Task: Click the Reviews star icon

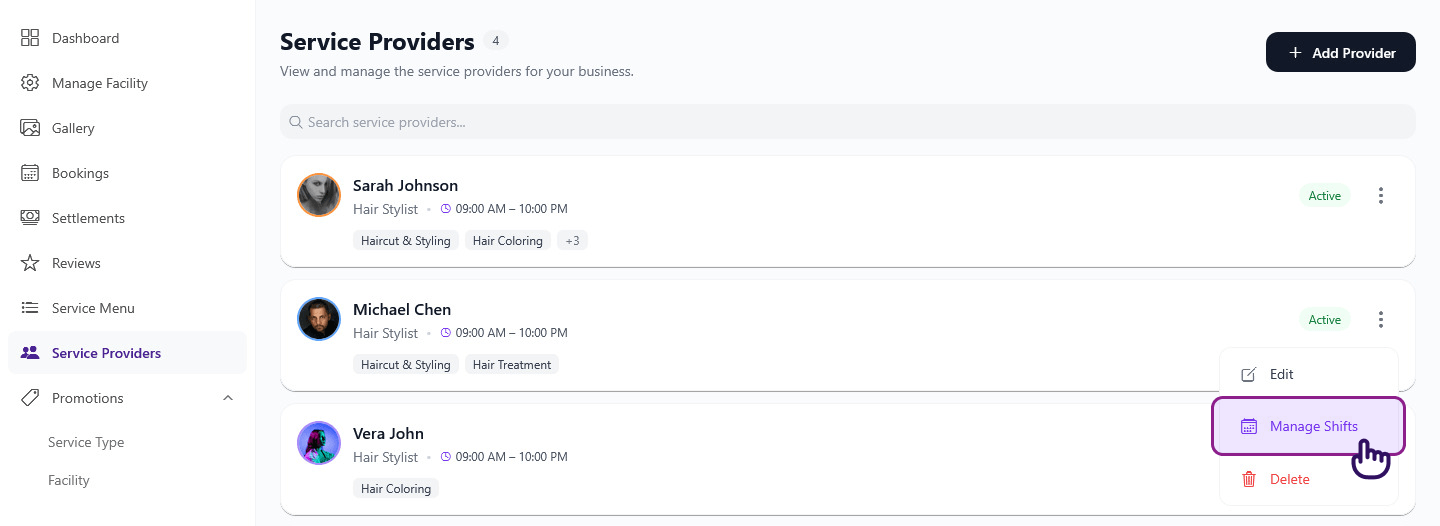Action: pos(30,263)
